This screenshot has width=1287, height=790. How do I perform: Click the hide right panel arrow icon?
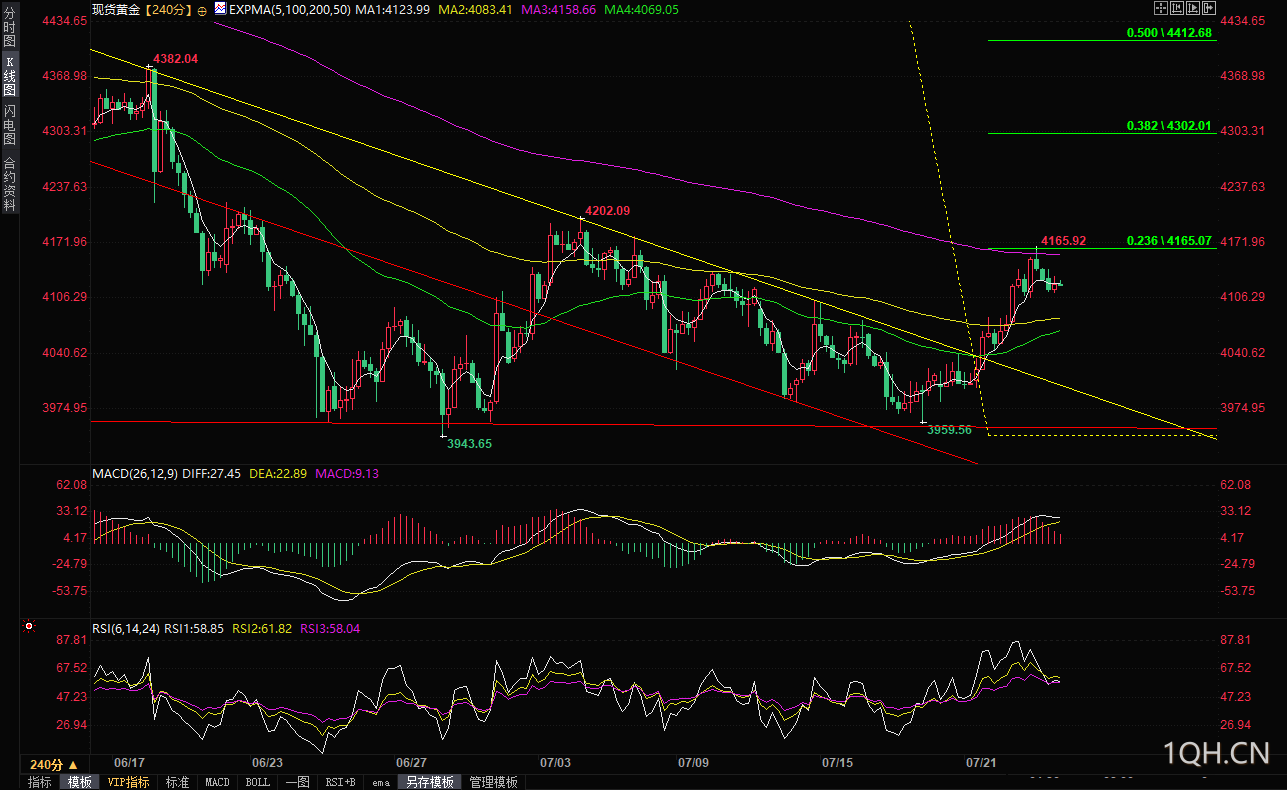click(x=1209, y=8)
